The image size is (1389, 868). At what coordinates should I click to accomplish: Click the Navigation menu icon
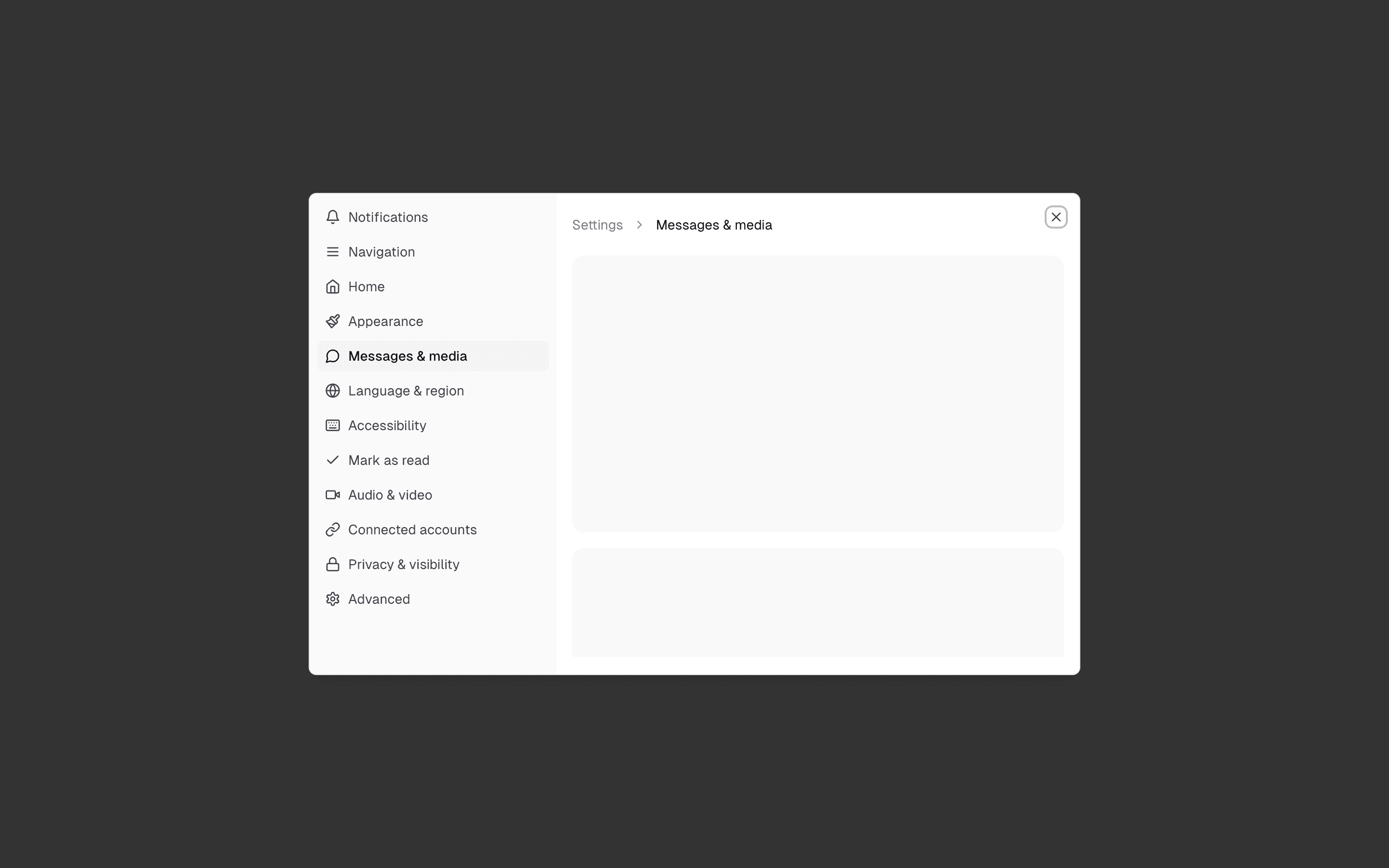(x=332, y=251)
